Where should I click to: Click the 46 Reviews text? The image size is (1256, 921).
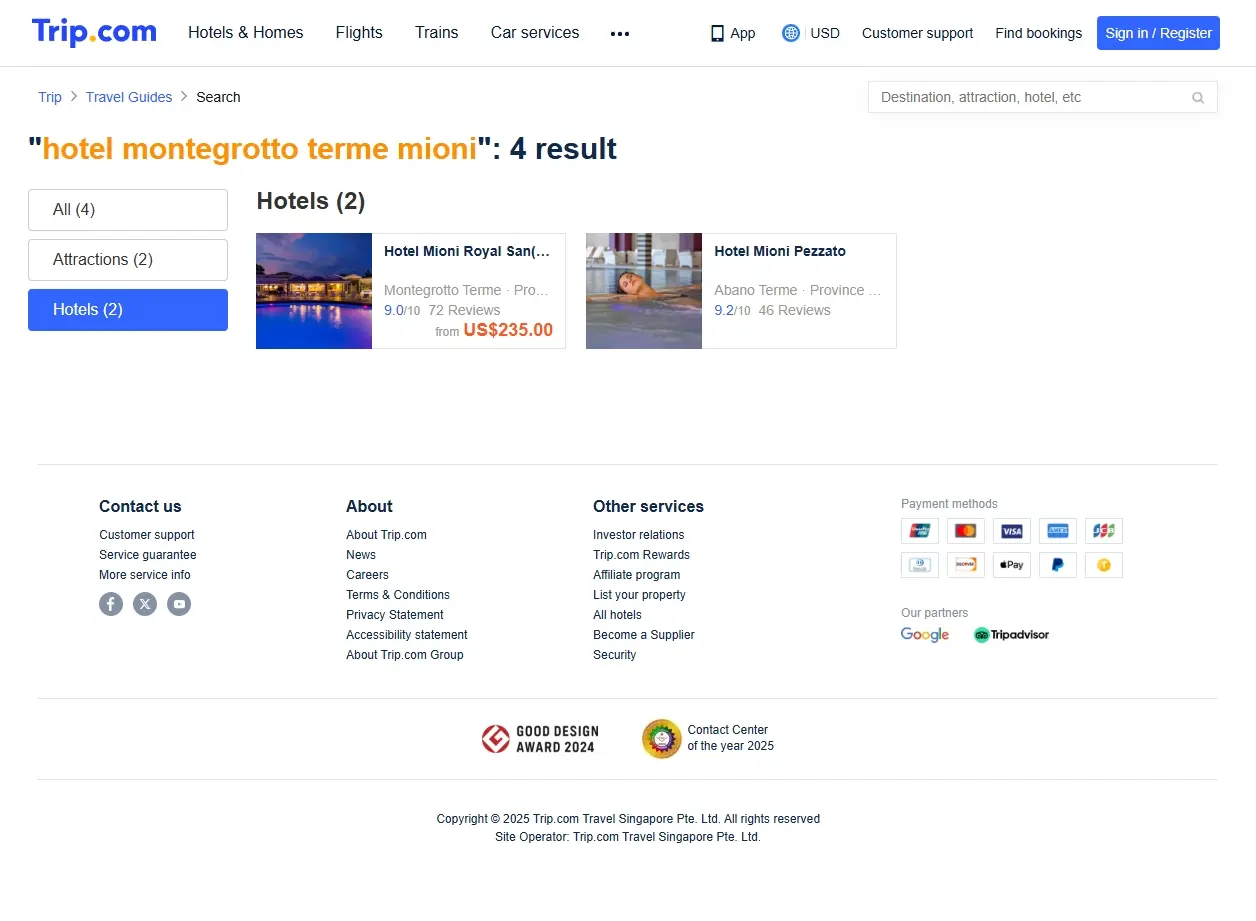[794, 310]
